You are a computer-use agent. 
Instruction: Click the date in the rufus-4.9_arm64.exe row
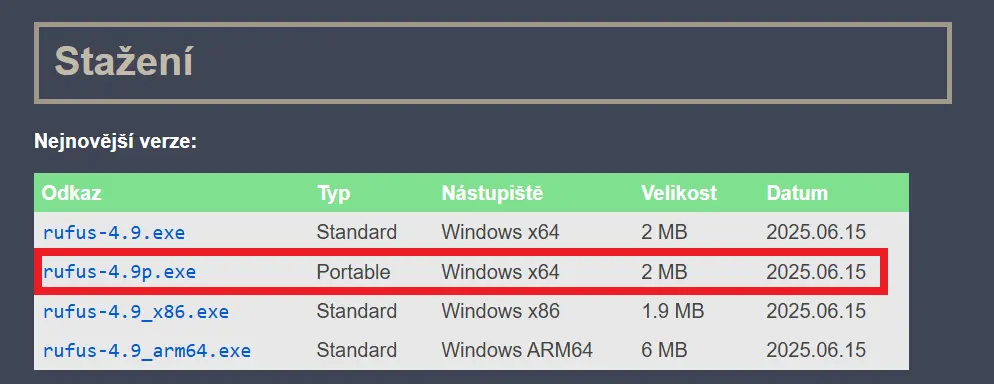pos(816,350)
